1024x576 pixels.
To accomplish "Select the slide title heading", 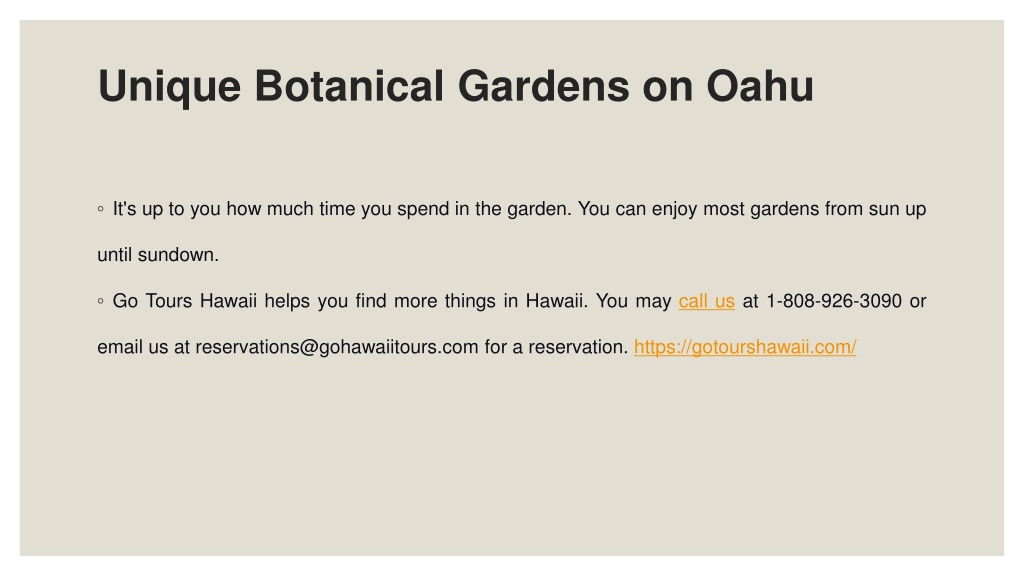I will coord(455,86).
